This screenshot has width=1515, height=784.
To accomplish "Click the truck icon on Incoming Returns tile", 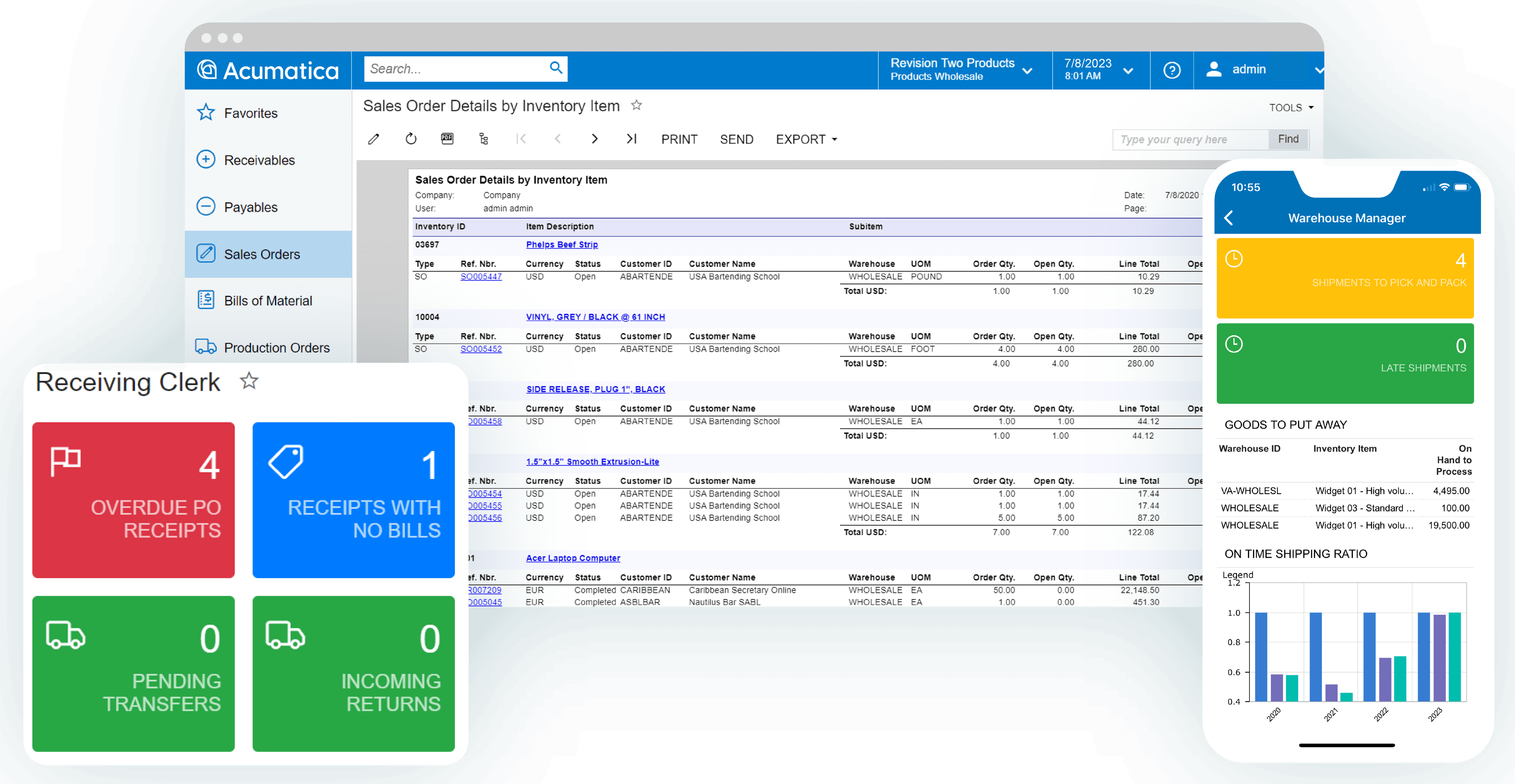I will [286, 635].
